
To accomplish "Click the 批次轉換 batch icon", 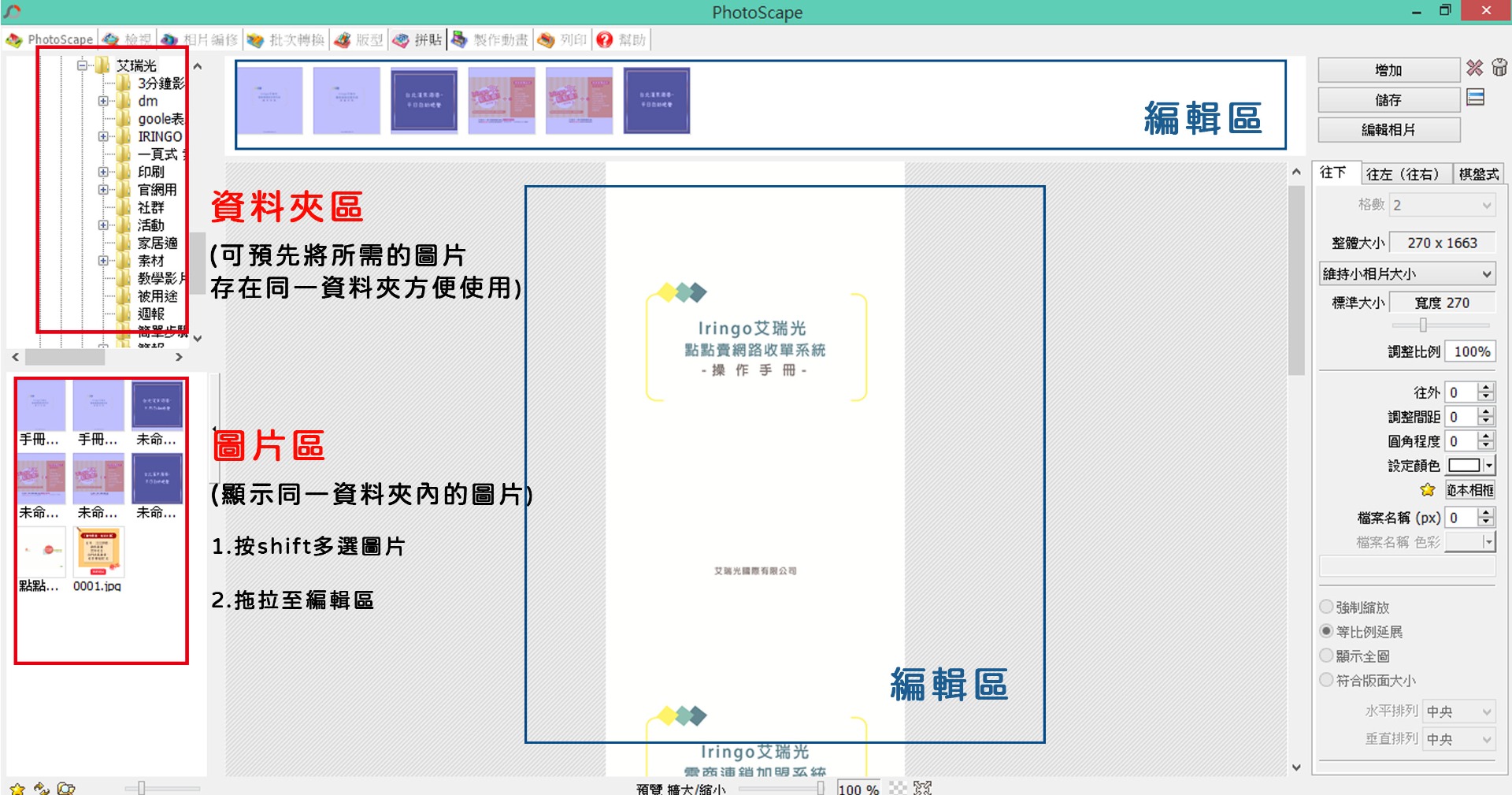I will click(255, 39).
